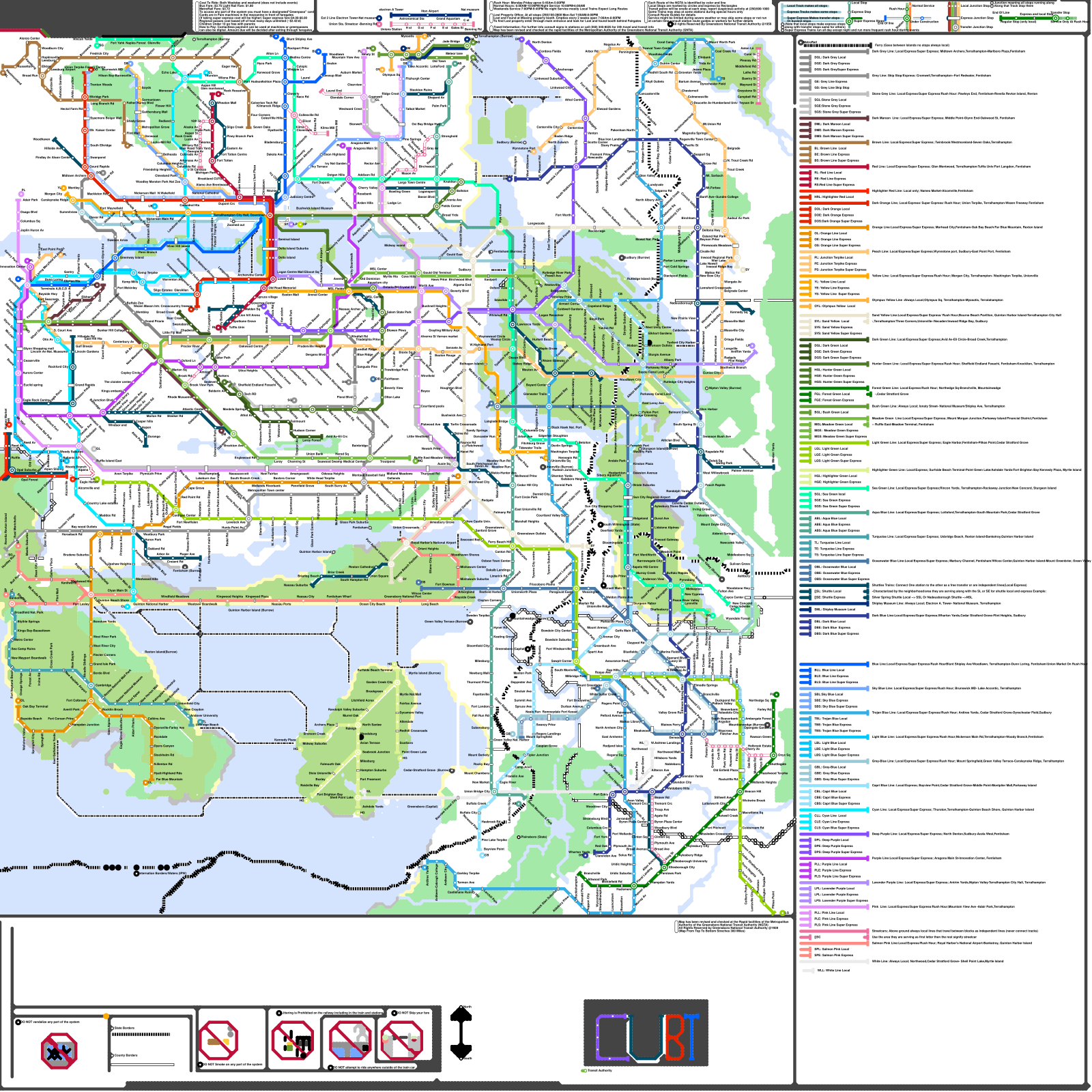Select the bright Blue Line legend bar

834,664
